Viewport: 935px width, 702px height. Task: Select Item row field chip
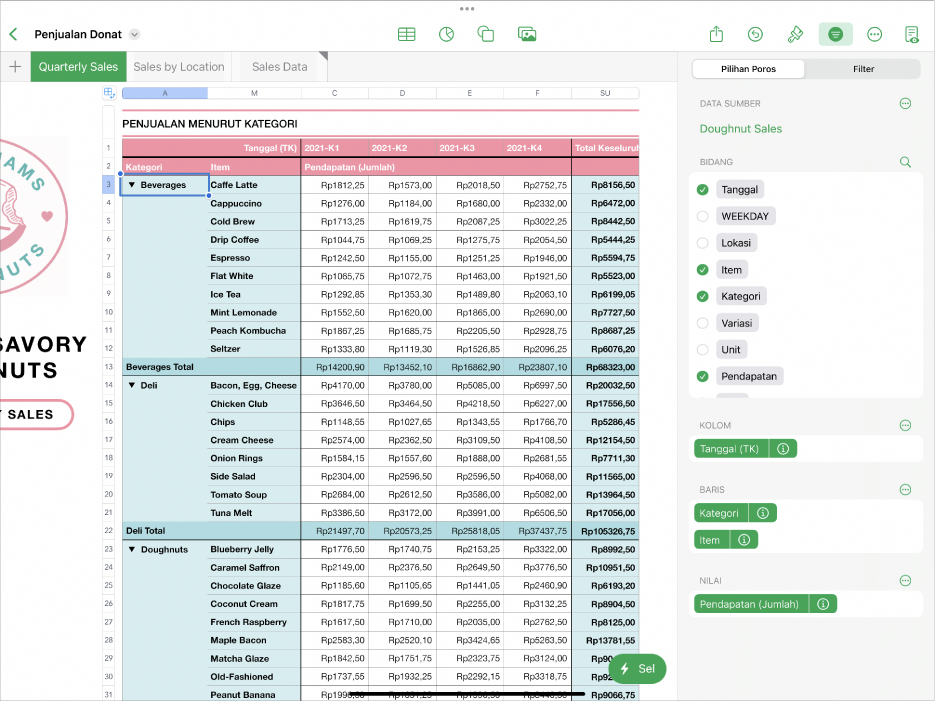pos(711,540)
